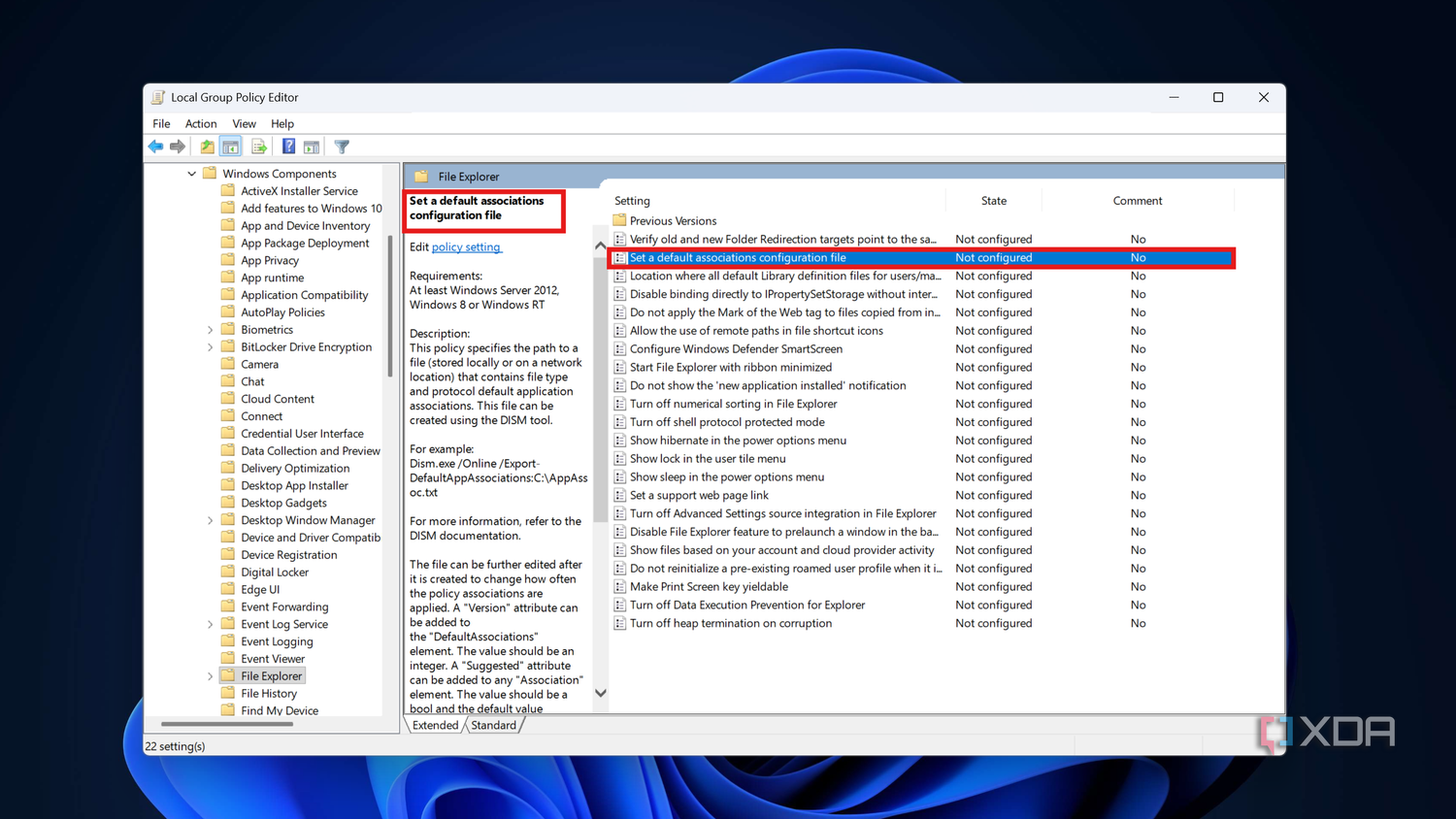Select Digital Locker tree folder
The image size is (1456, 819).
coord(275,573)
